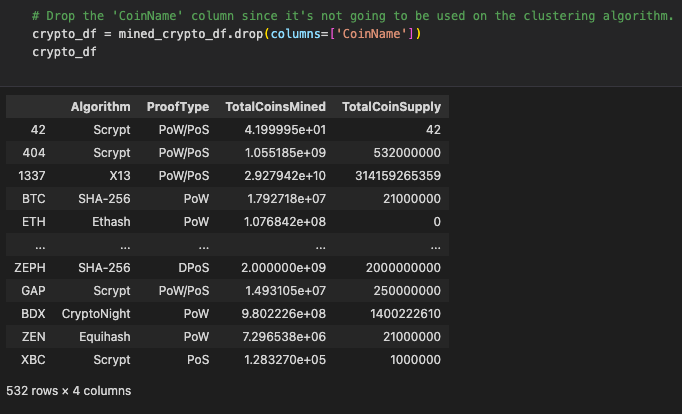This screenshot has width=682, height=414.
Task: Click the value '4.199995e+01'
Action: pos(285,130)
